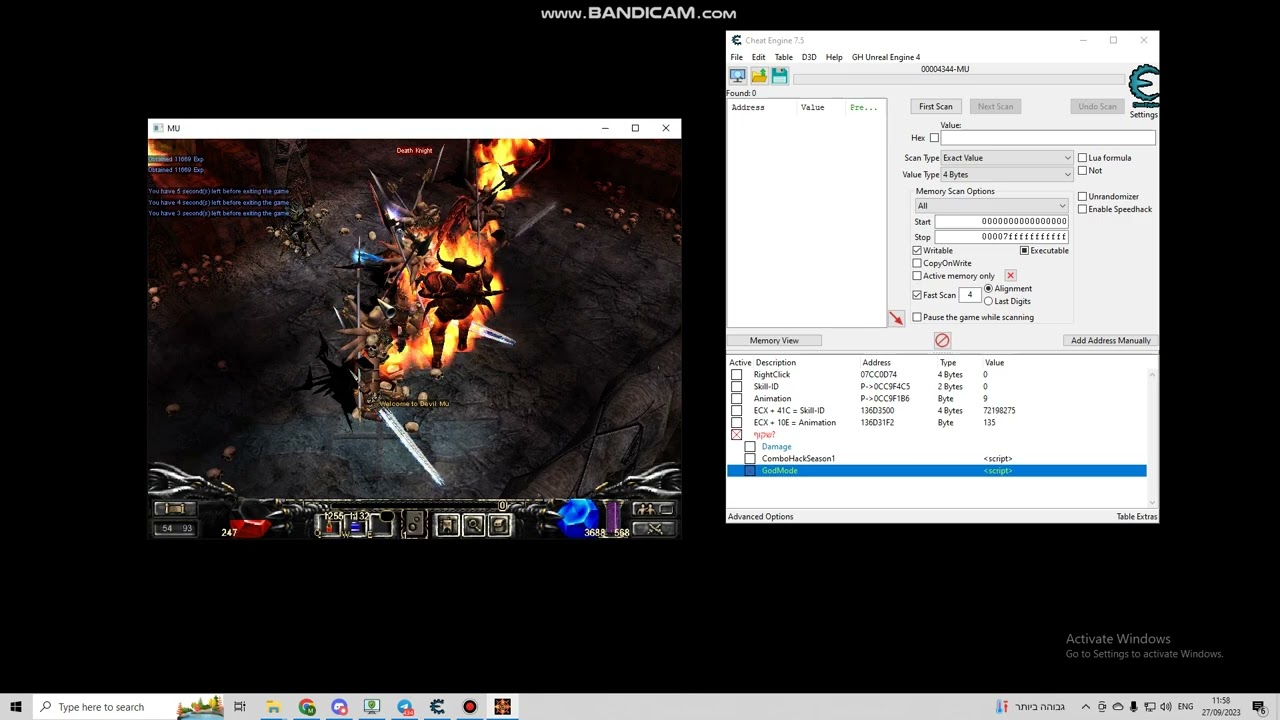Select the Alignment radio button
1280x720 pixels.
[x=988, y=289]
